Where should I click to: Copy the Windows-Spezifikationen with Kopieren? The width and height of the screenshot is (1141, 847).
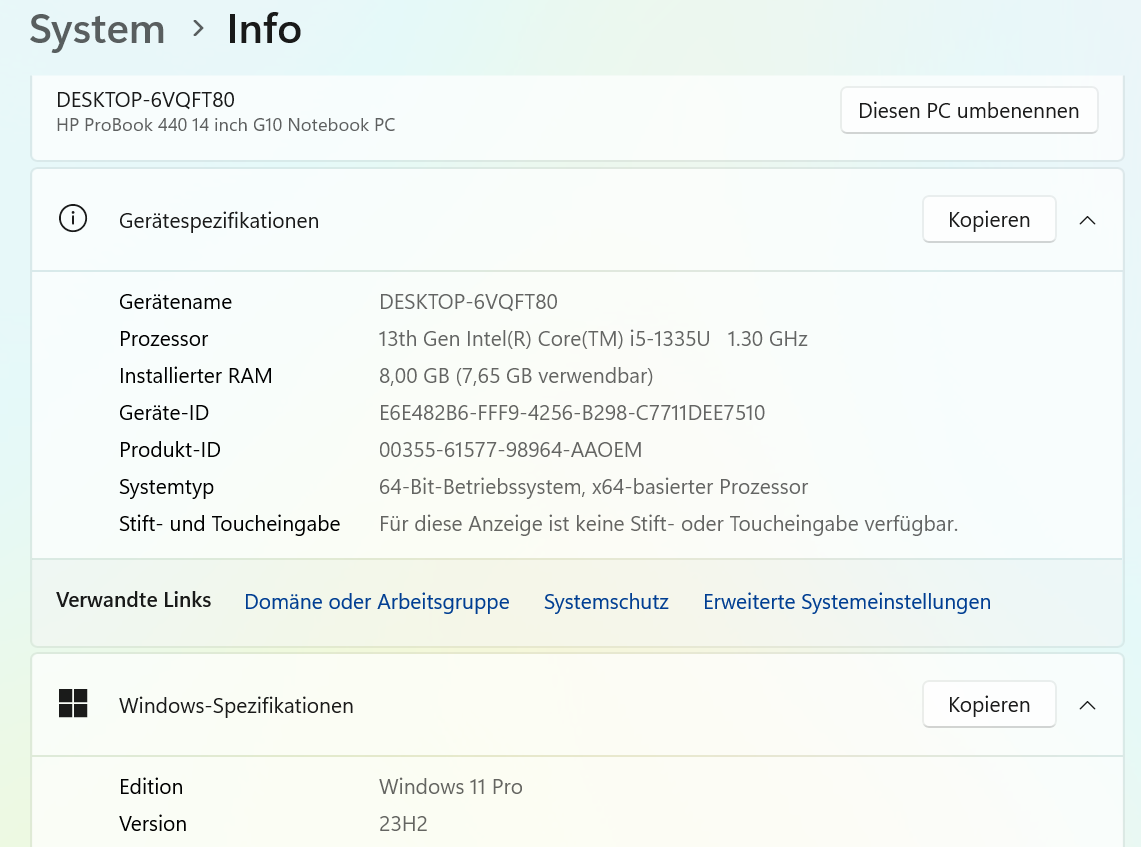click(989, 704)
